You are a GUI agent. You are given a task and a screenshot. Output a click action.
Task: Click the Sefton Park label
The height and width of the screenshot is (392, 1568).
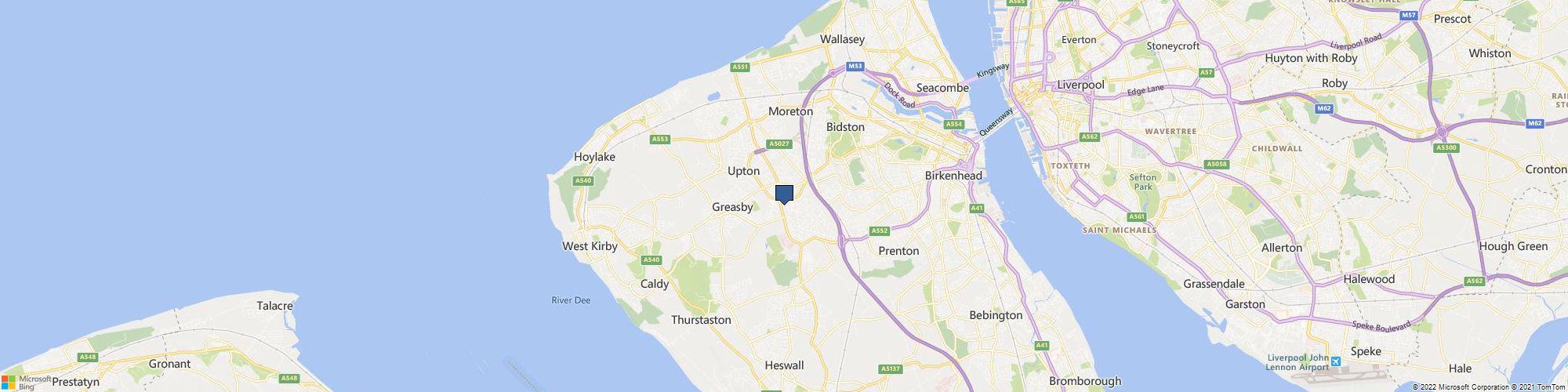pyautogui.click(x=1143, y=183)
